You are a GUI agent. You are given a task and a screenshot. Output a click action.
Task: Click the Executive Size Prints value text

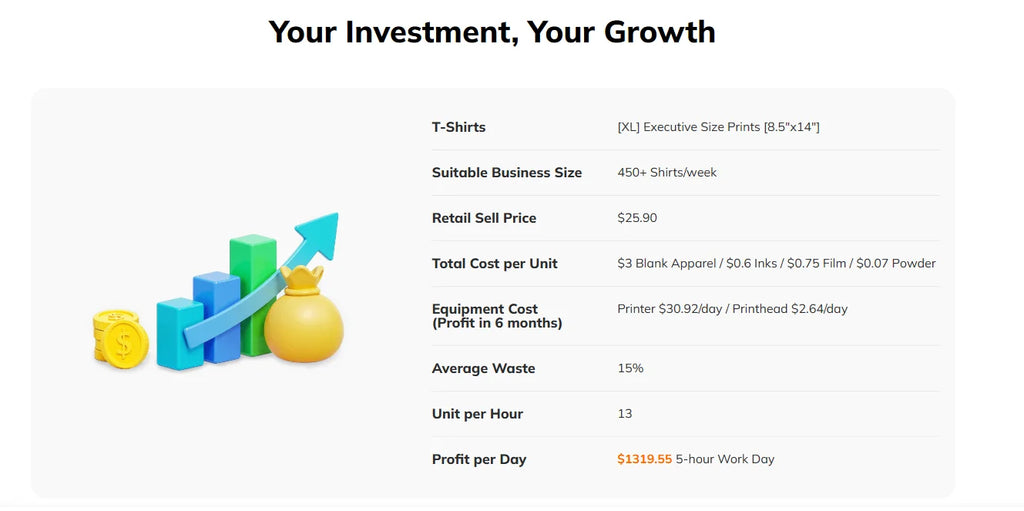click(x=718, y=127)
